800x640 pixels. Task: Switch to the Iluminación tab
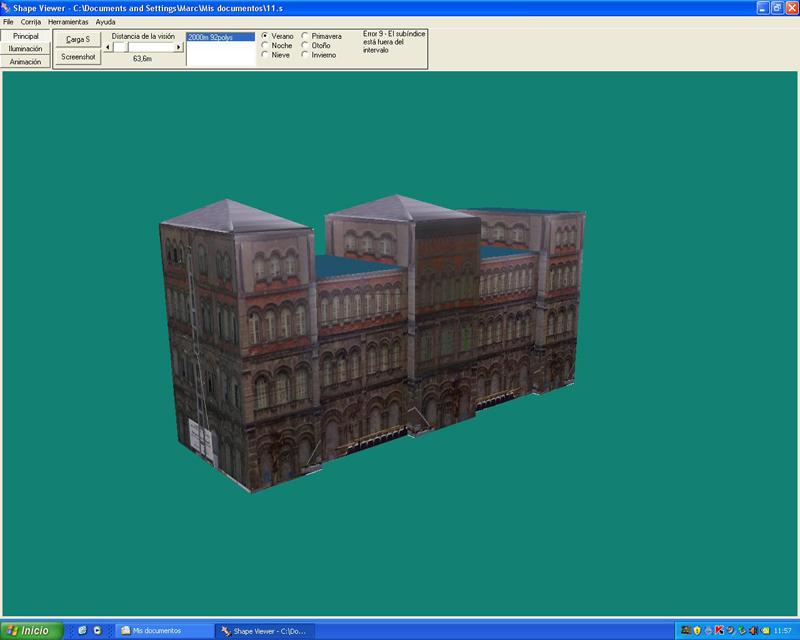(26, 48)
